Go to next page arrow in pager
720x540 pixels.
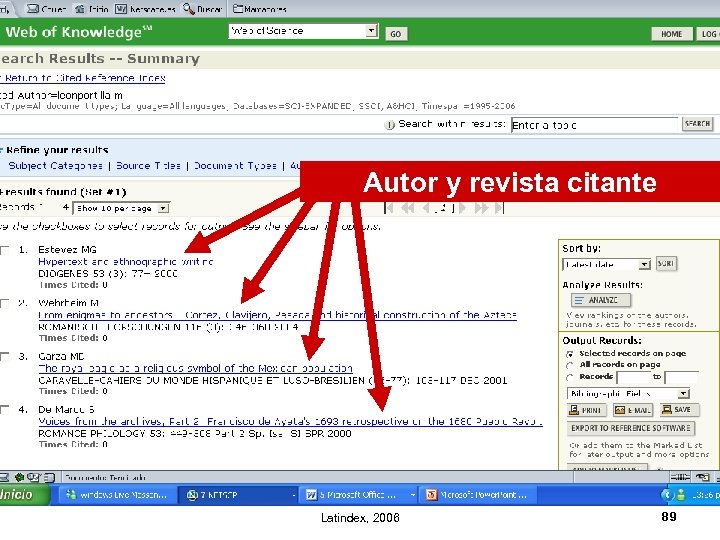tap(462, 208)
